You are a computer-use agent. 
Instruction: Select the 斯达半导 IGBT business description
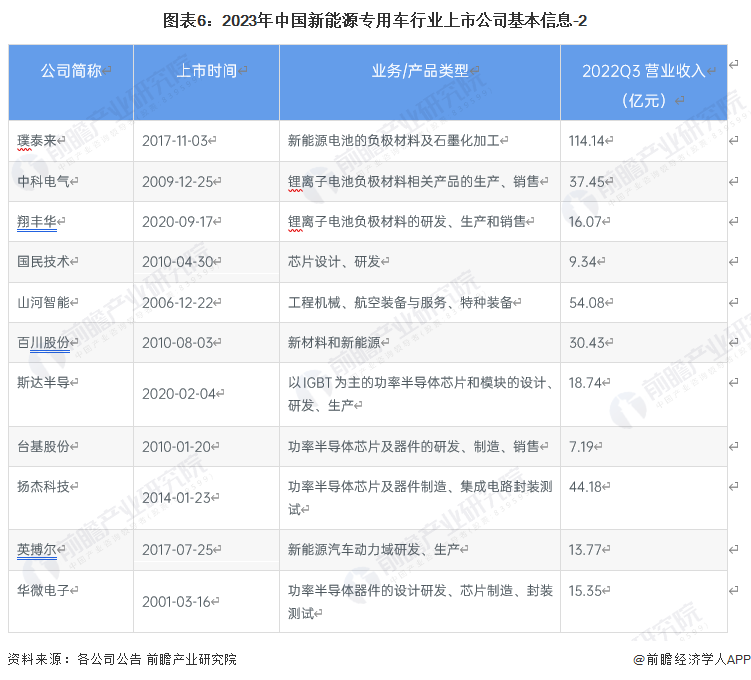[420, 394]
